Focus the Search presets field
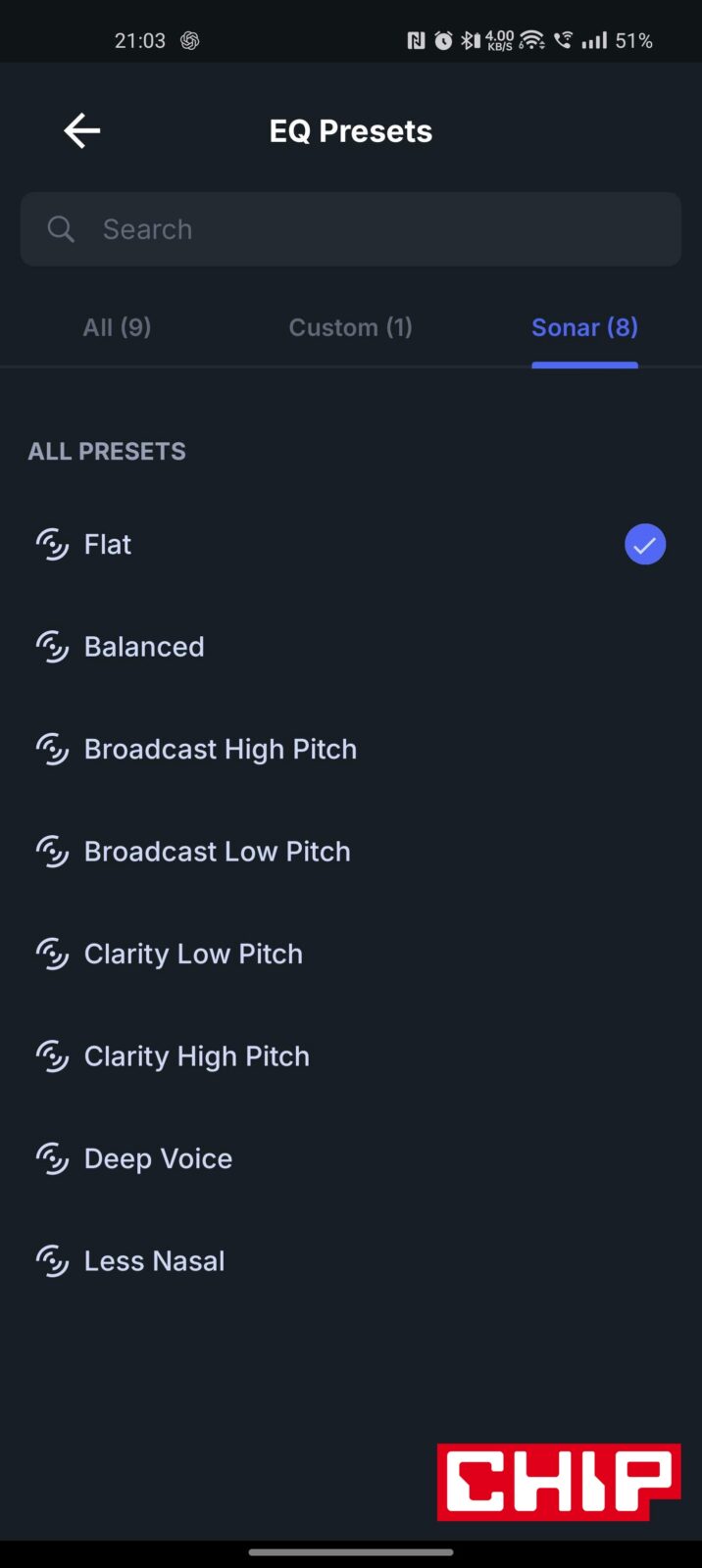The image size is (702, 1568). (x=373, y=229)
